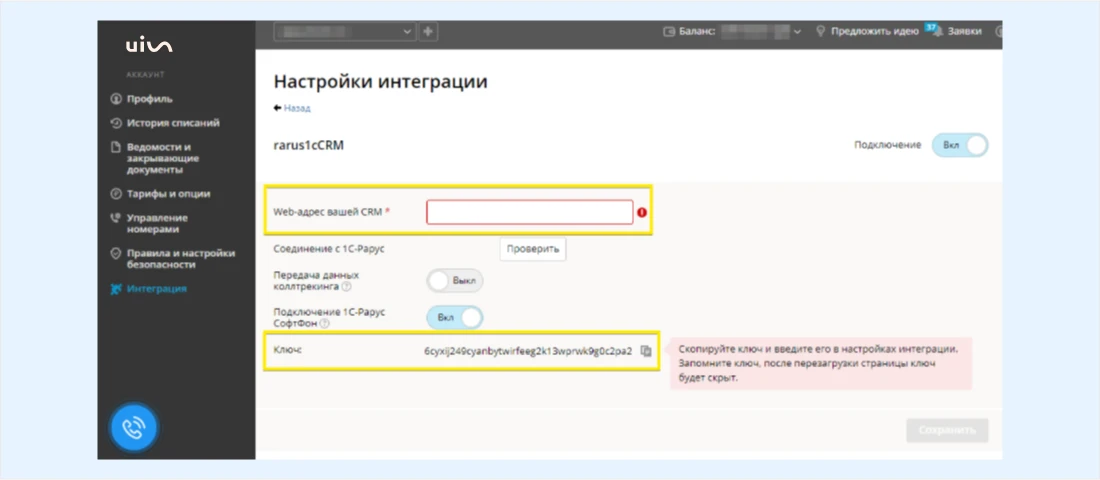Click the wallet icon next to Баланс
The image size is (1100, 480).
tap(669, 32)
